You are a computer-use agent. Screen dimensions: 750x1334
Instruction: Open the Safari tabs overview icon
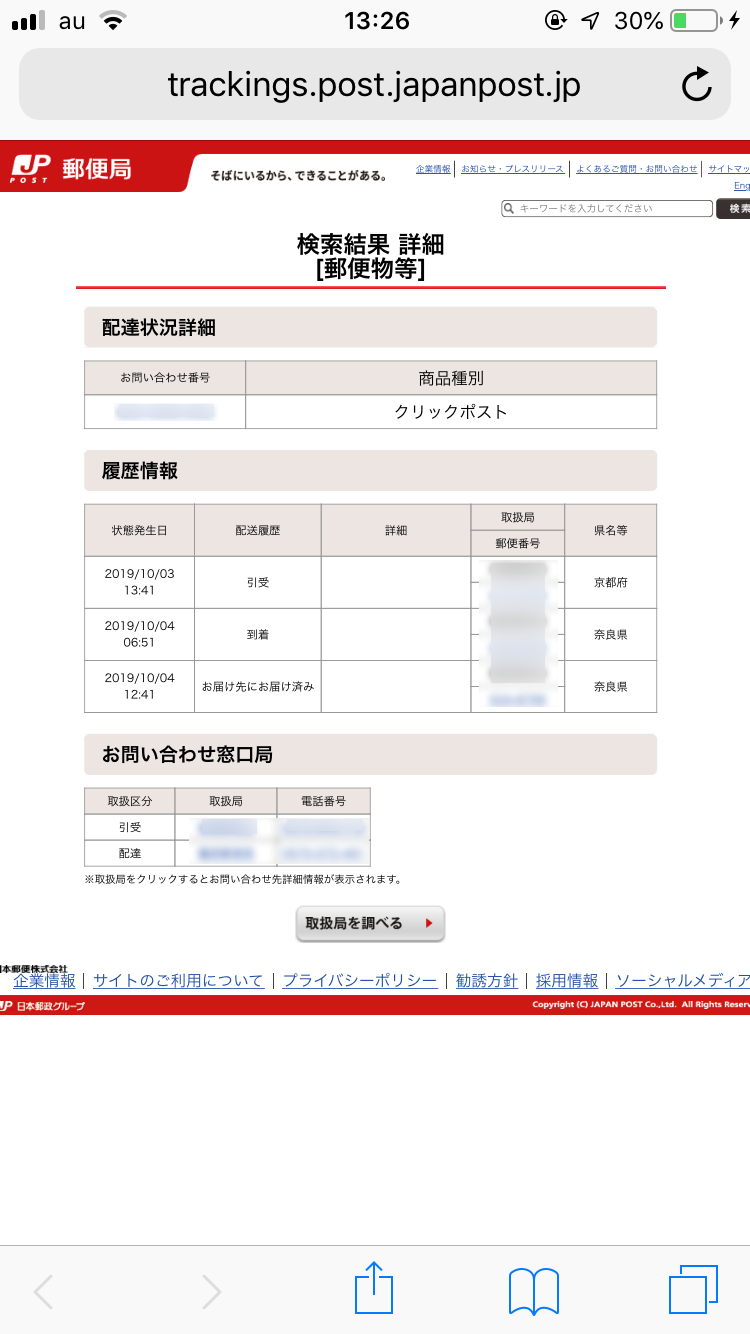click(x=694, y=1290)
